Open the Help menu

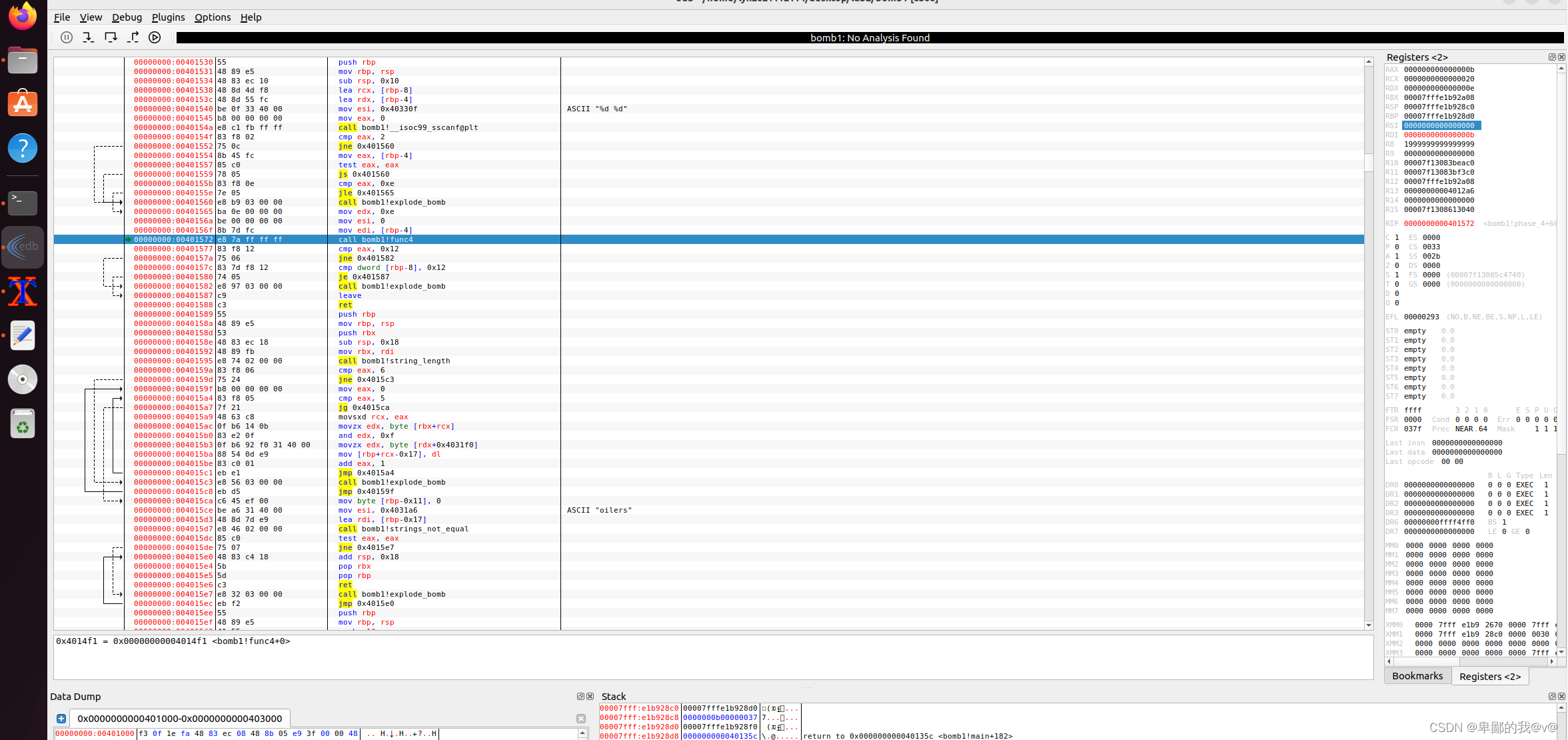pyautogui.click(x=251, y=17)
